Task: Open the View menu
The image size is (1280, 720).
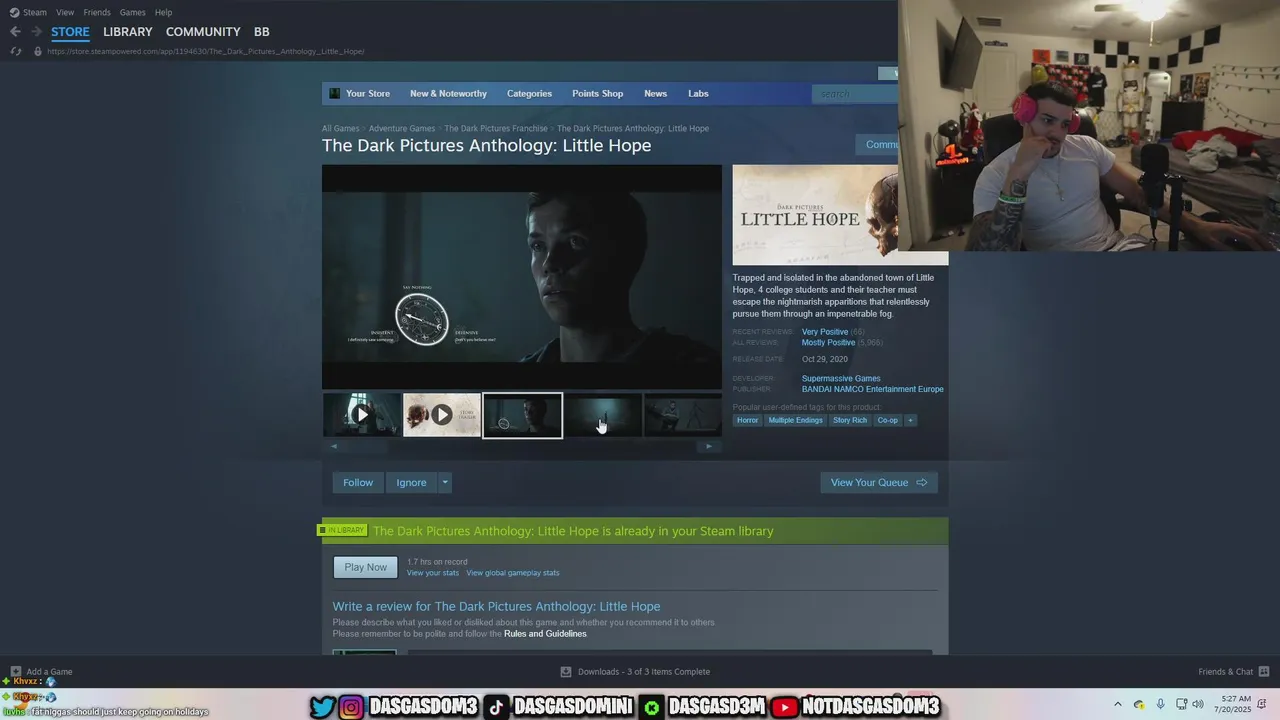Action: 65,12
